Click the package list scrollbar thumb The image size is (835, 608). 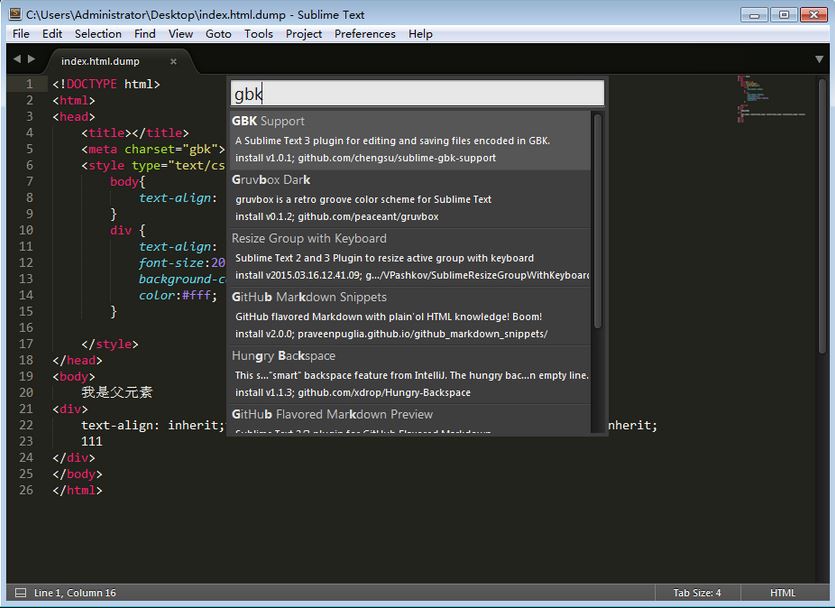(597, 221)
